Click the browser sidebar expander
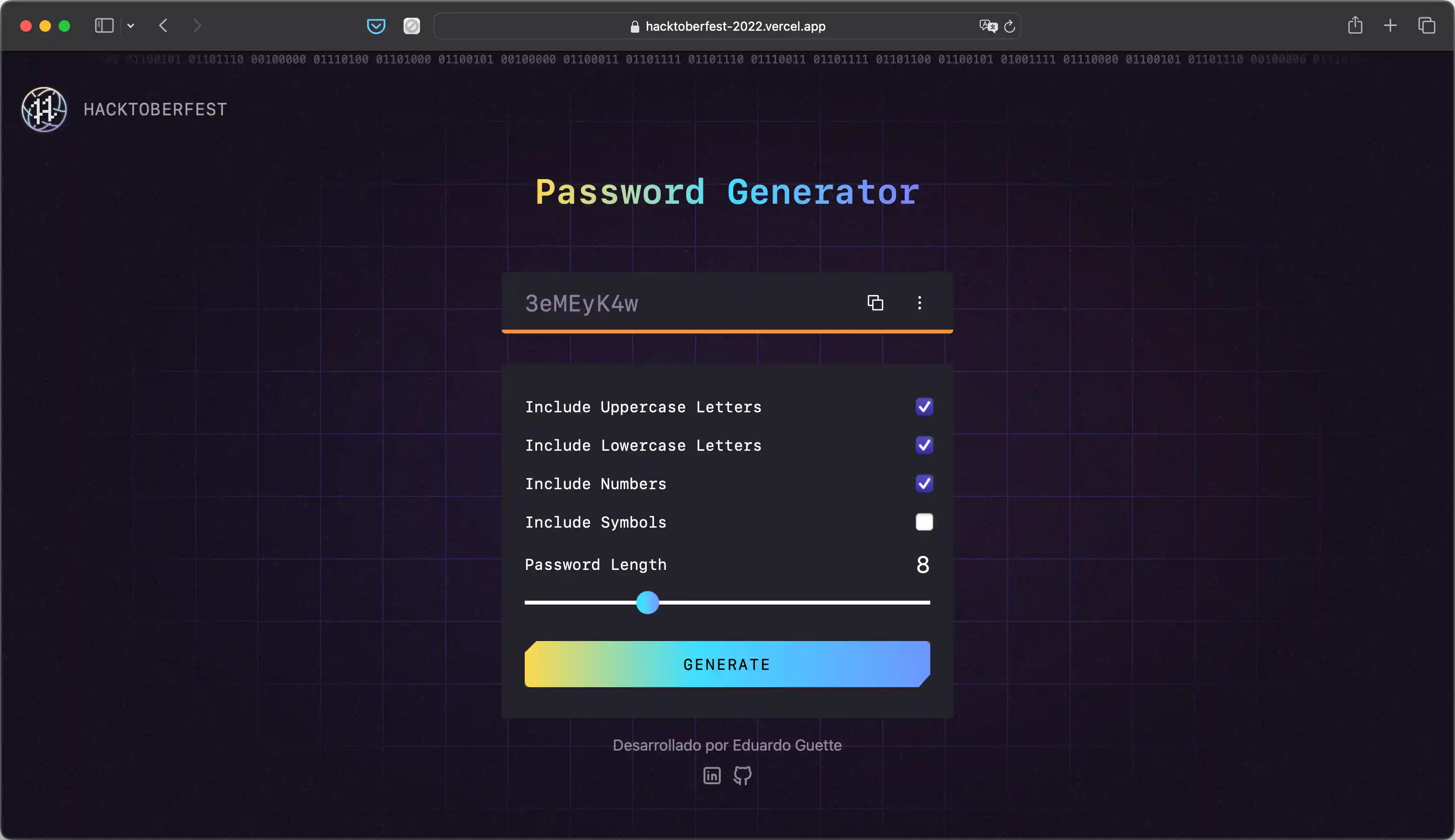Viewport: 1455px width, 840px height. [104, 25]
